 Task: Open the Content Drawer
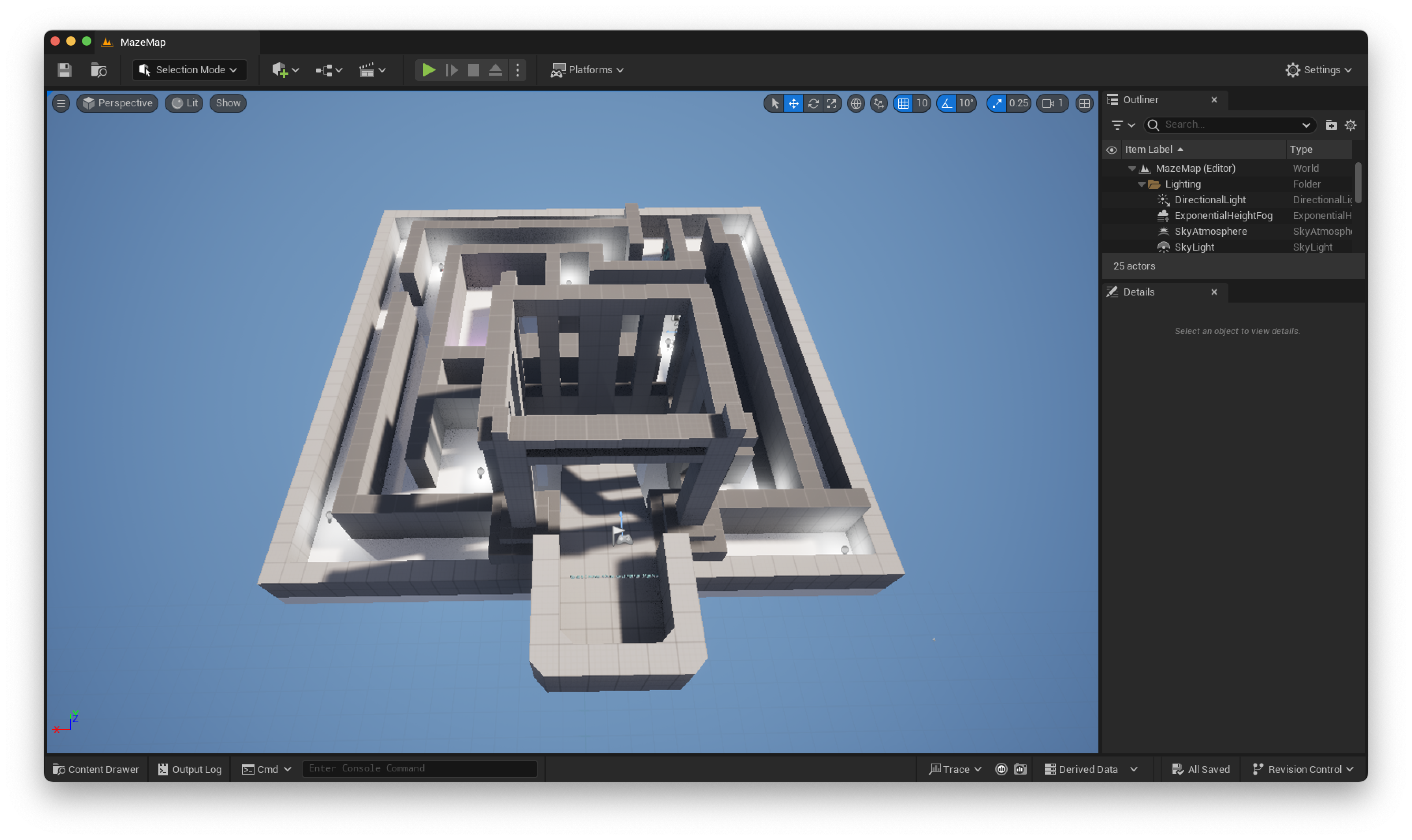pyautogui.click(x=96, y=769)
